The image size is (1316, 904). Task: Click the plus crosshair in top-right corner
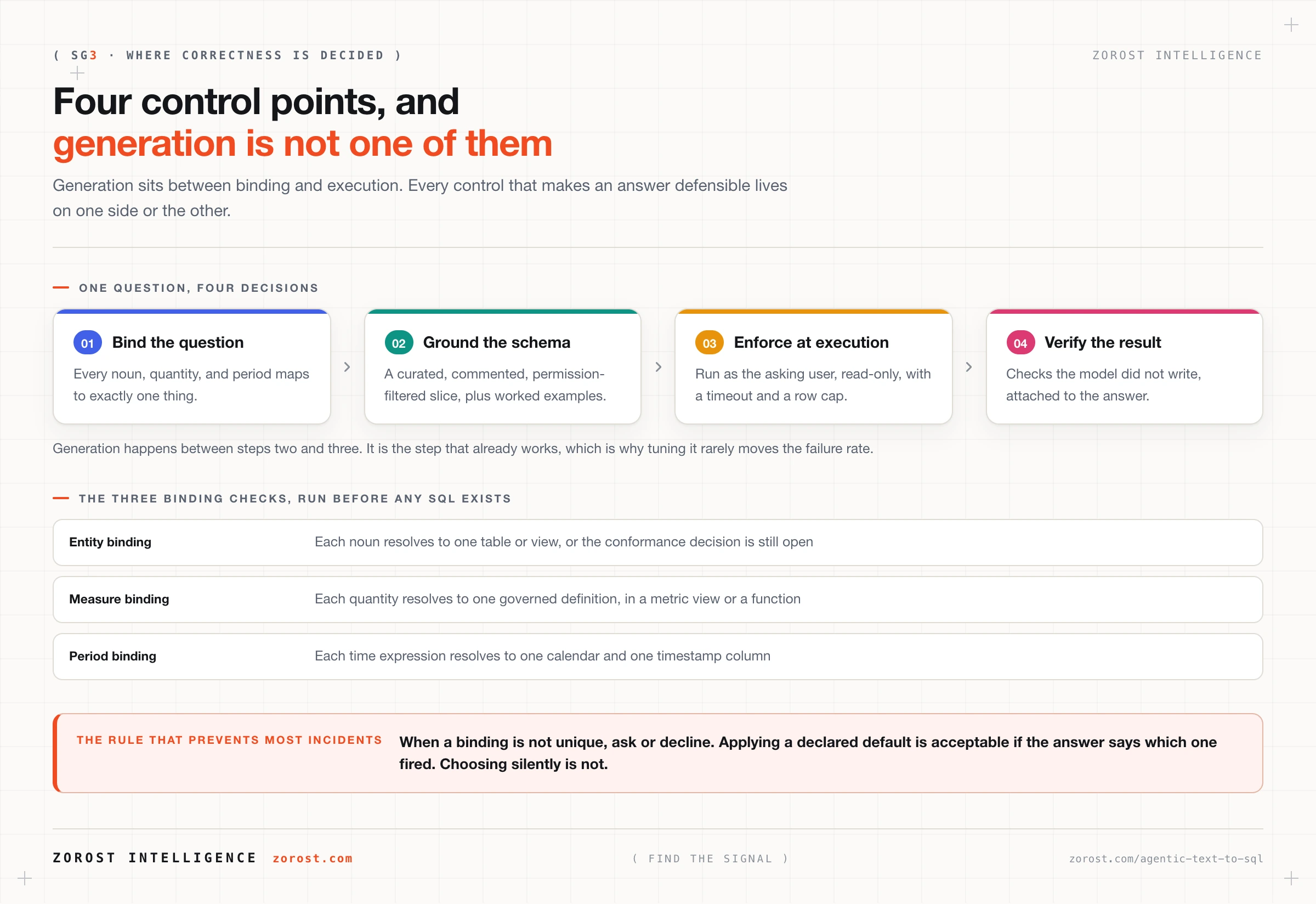click(1291, 25)
